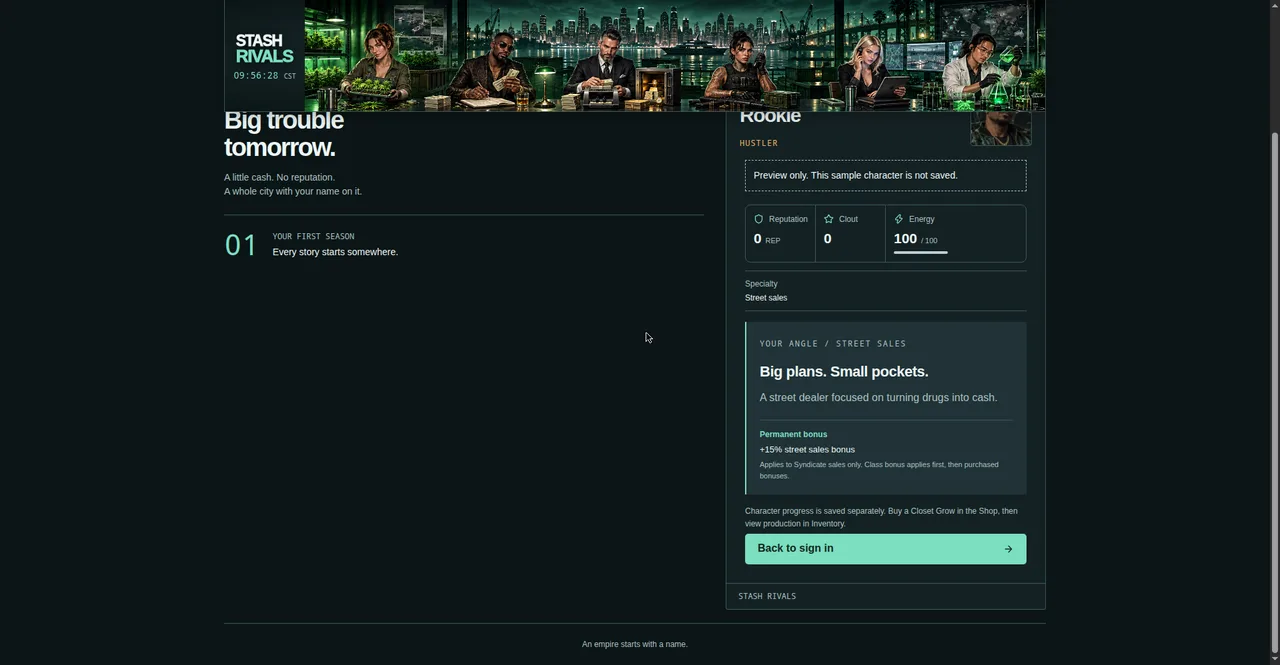Click the Rookie character avatar thumbnail
The image size is (1280, 665).
click(1001, 128)
